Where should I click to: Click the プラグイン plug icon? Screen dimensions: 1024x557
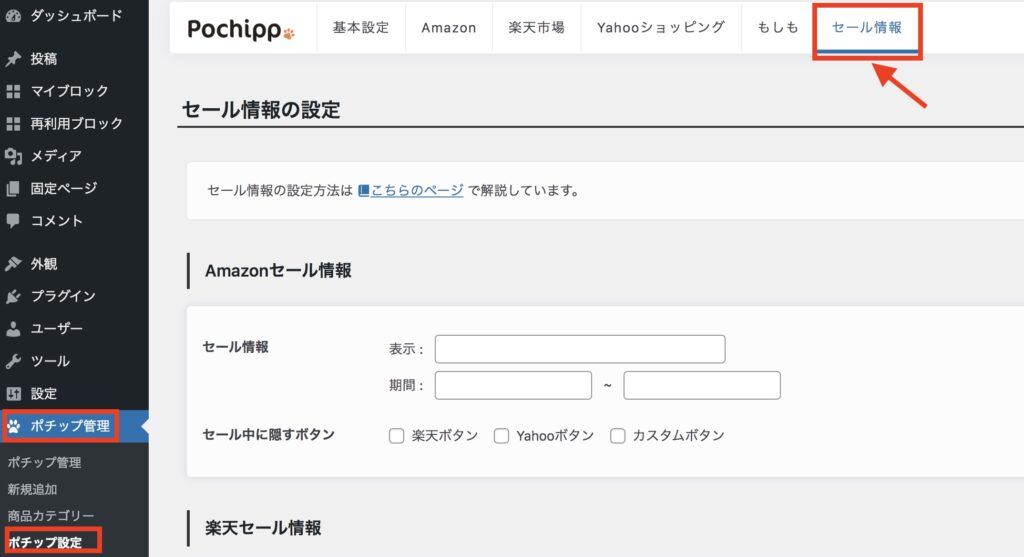(x=13, y=296)
